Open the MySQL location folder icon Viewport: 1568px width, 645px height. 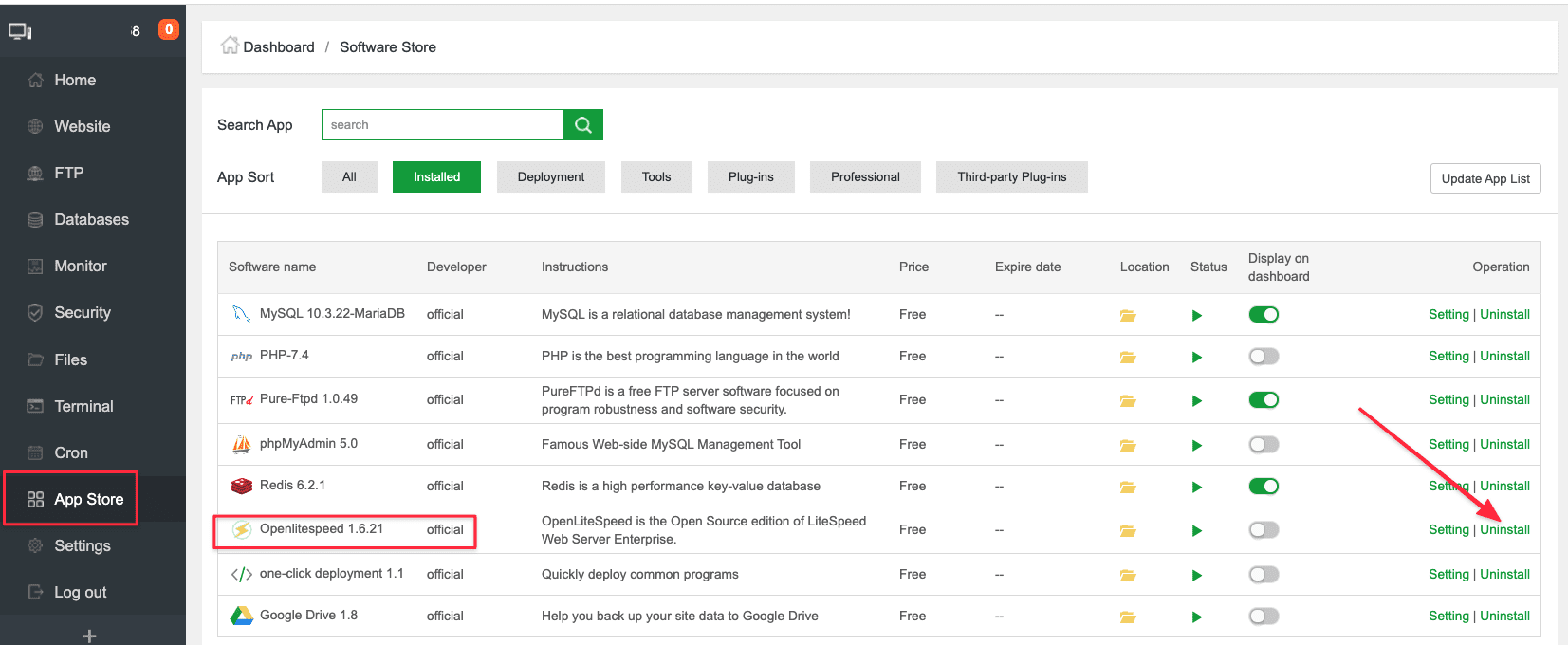[x=1128, y=316]
